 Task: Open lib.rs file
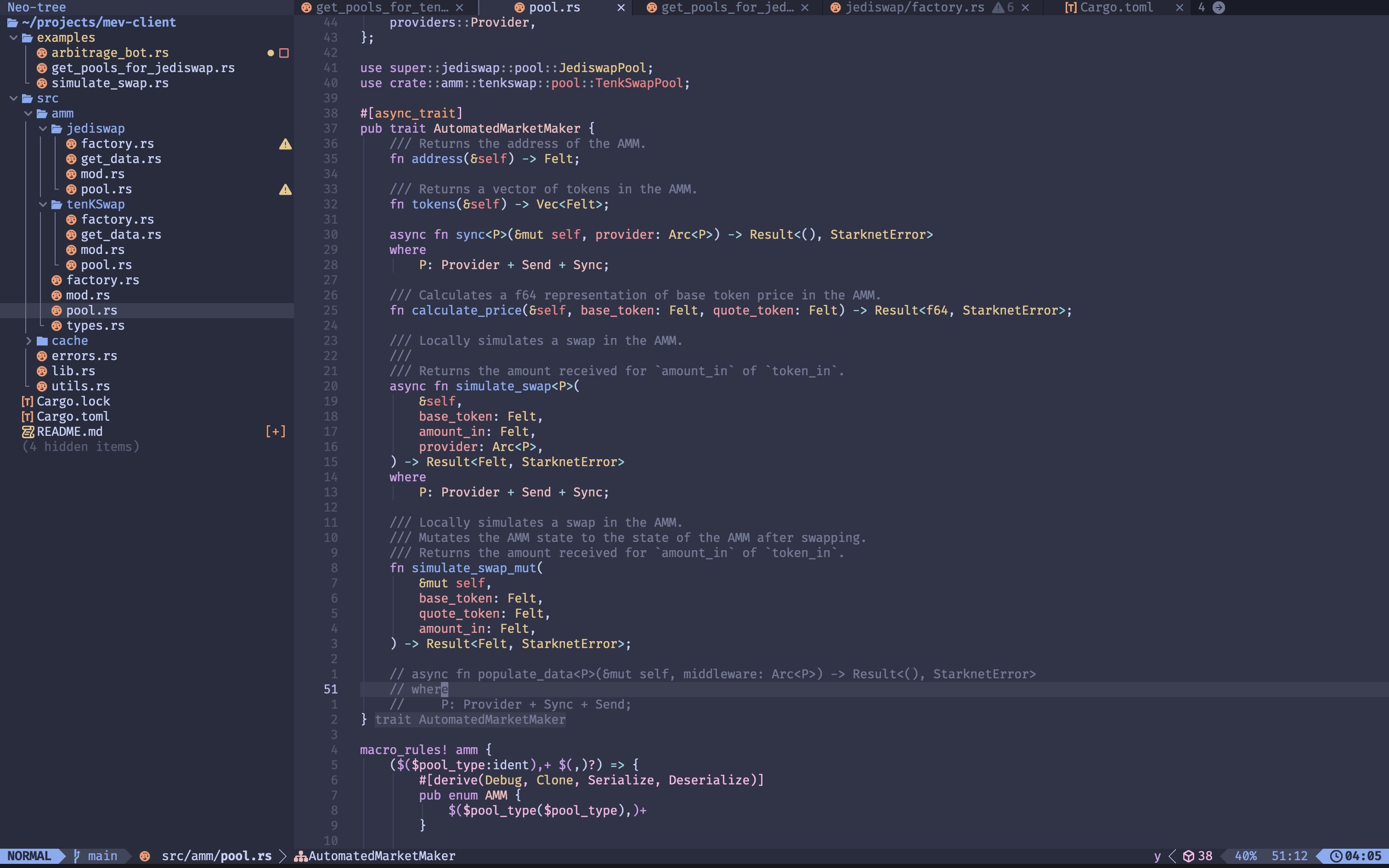(73, 371)
